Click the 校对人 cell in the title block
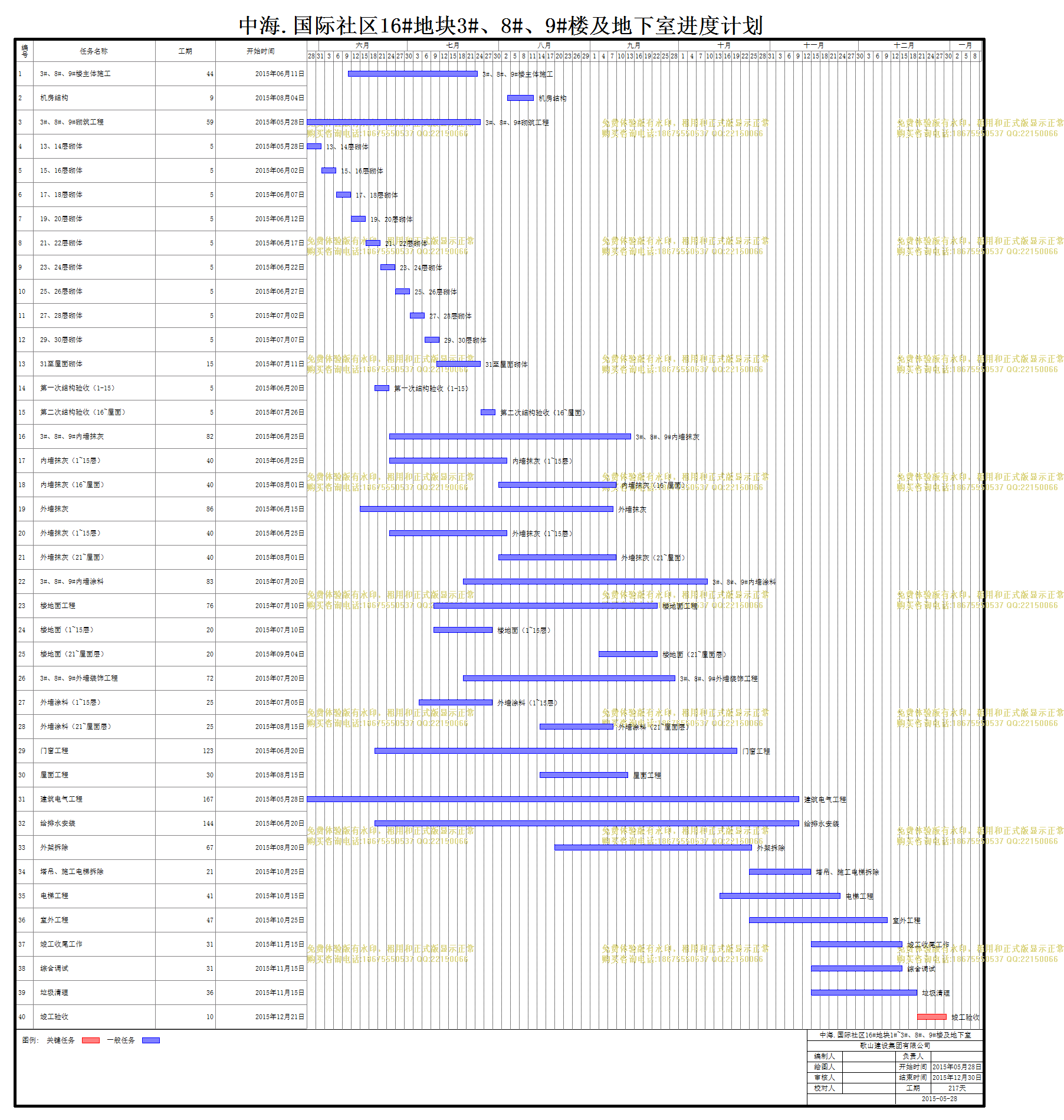Viewport: 1064px width, 1120px height. pyautogui.click(x=825, y=1088)
